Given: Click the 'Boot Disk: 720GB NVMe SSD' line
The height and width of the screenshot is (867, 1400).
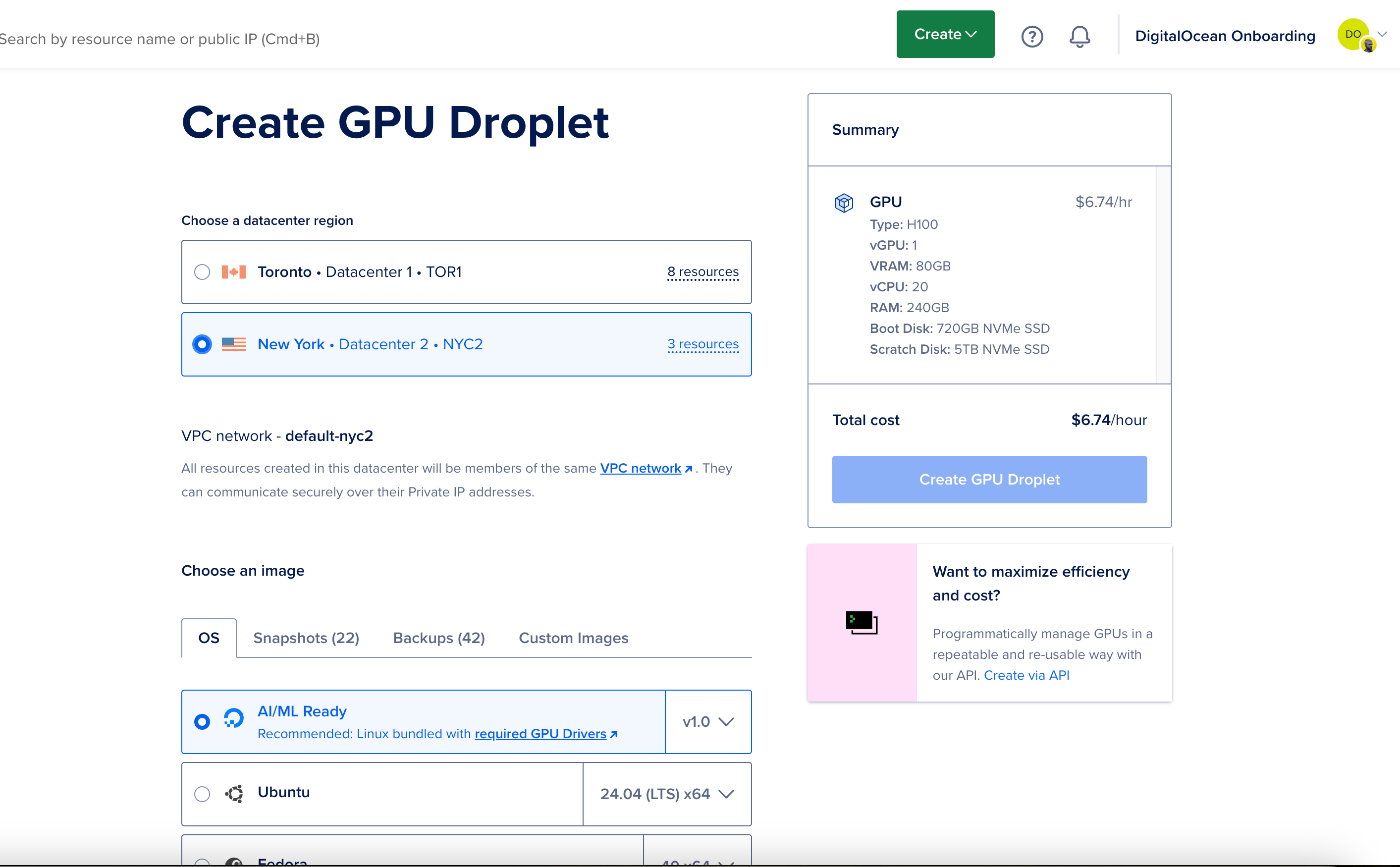Looking at the screenshot, I should (960, 328).
